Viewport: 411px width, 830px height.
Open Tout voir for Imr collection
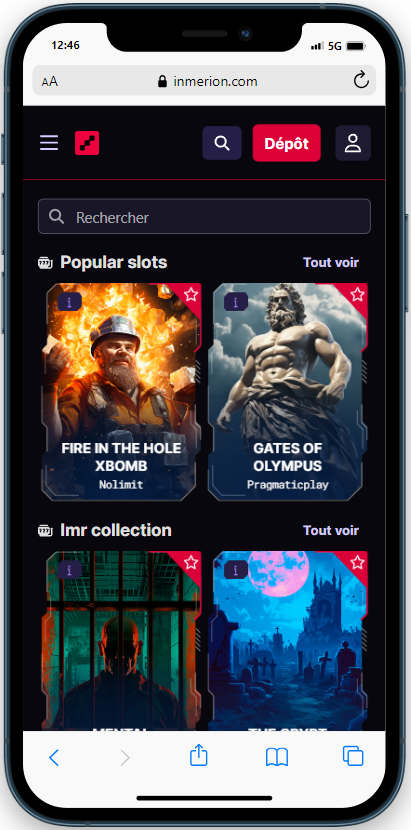tap(330, 530)
